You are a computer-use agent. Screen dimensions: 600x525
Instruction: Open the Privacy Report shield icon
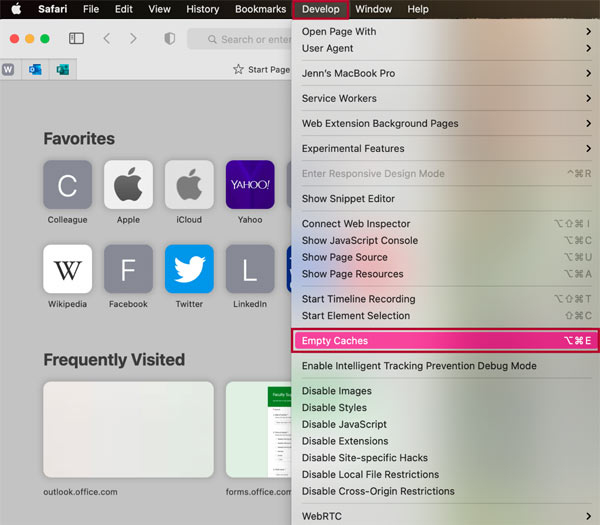pyautogui.click(x=170, y=38)
